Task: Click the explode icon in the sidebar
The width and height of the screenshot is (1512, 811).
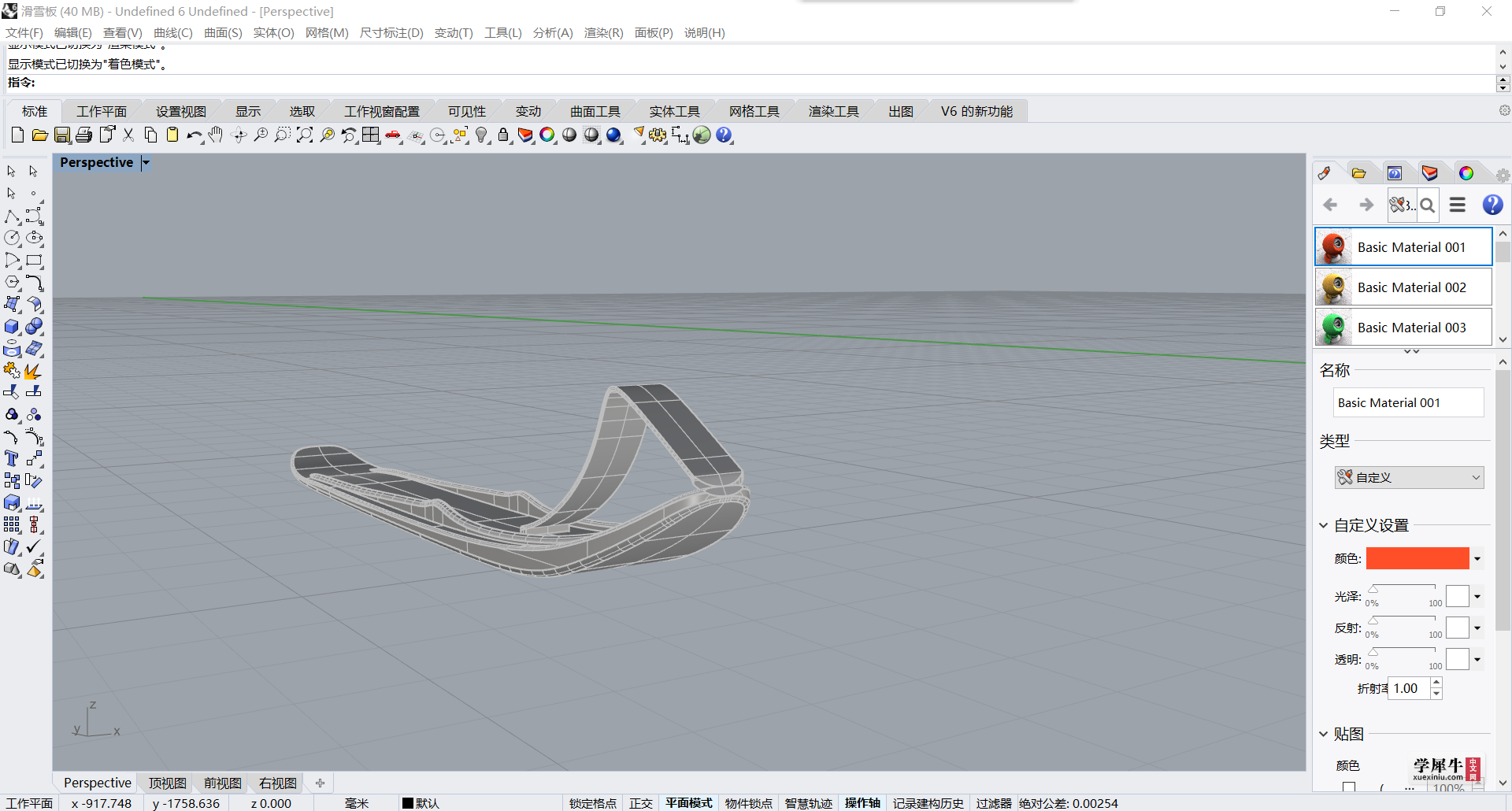Action: [x=34, y=370]
